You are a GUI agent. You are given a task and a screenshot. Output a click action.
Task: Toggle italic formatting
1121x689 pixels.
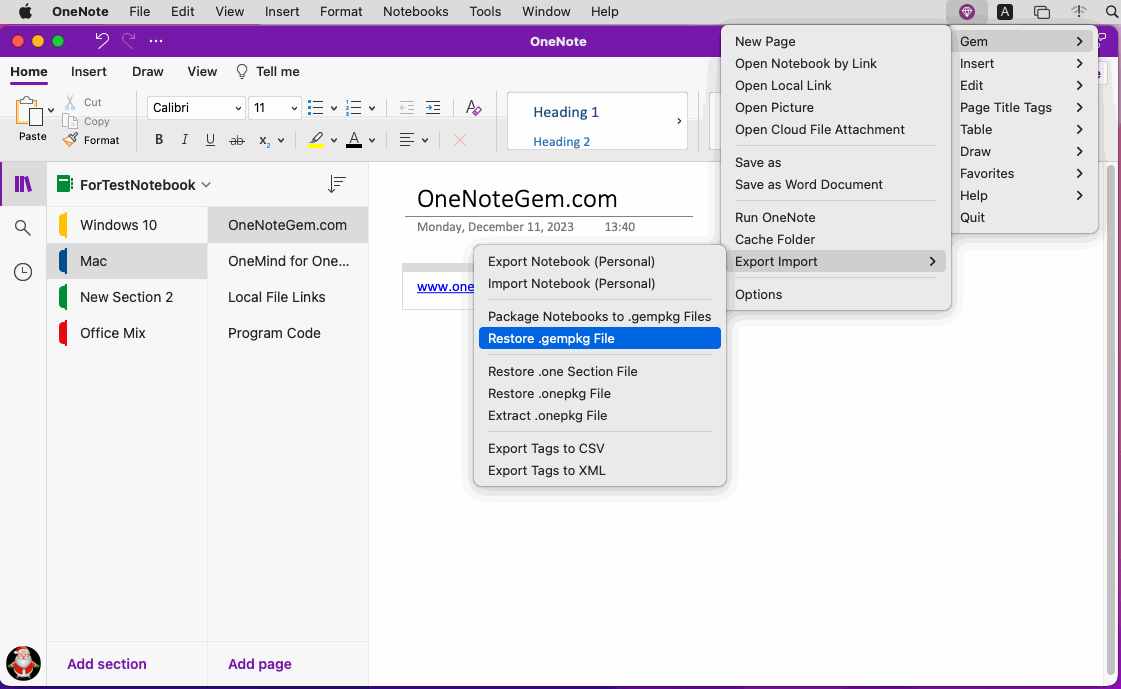tap(184, 139)
